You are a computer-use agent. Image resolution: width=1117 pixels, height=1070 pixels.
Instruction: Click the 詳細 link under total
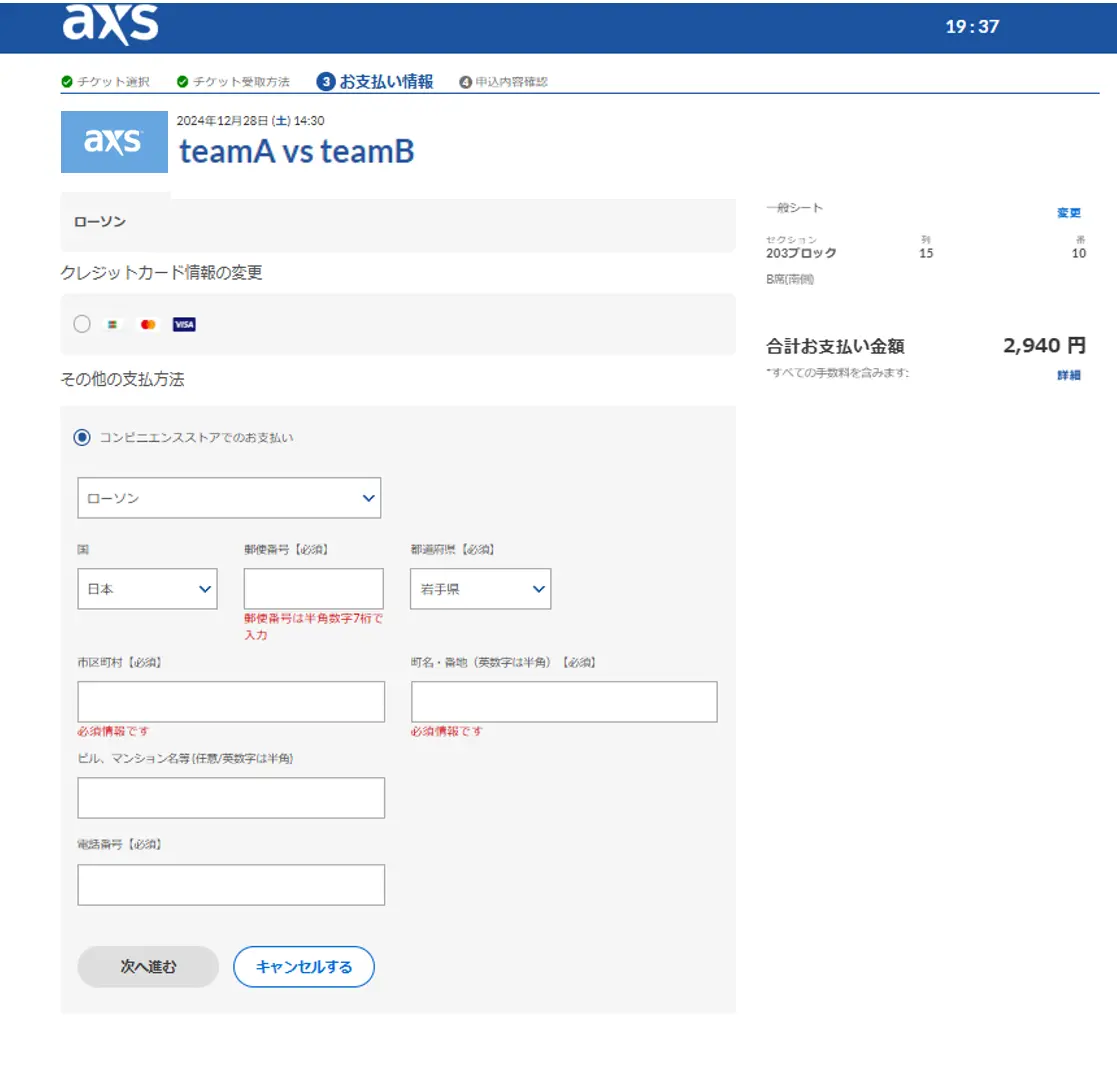tap(1069, 375)
